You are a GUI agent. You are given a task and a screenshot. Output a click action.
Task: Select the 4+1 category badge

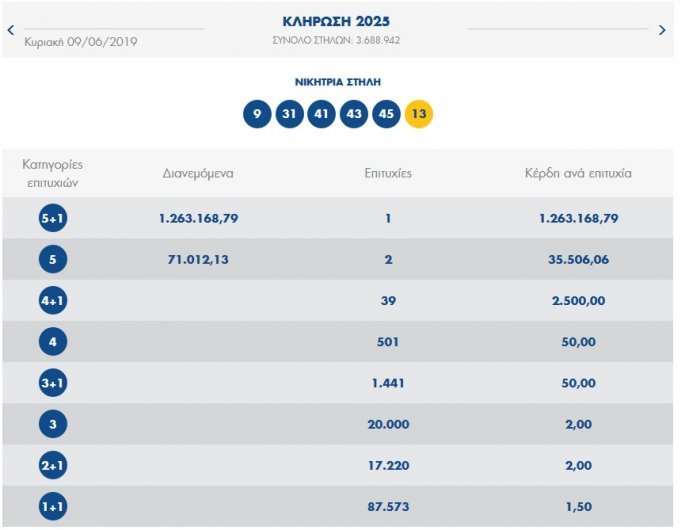tap(53, 301)
